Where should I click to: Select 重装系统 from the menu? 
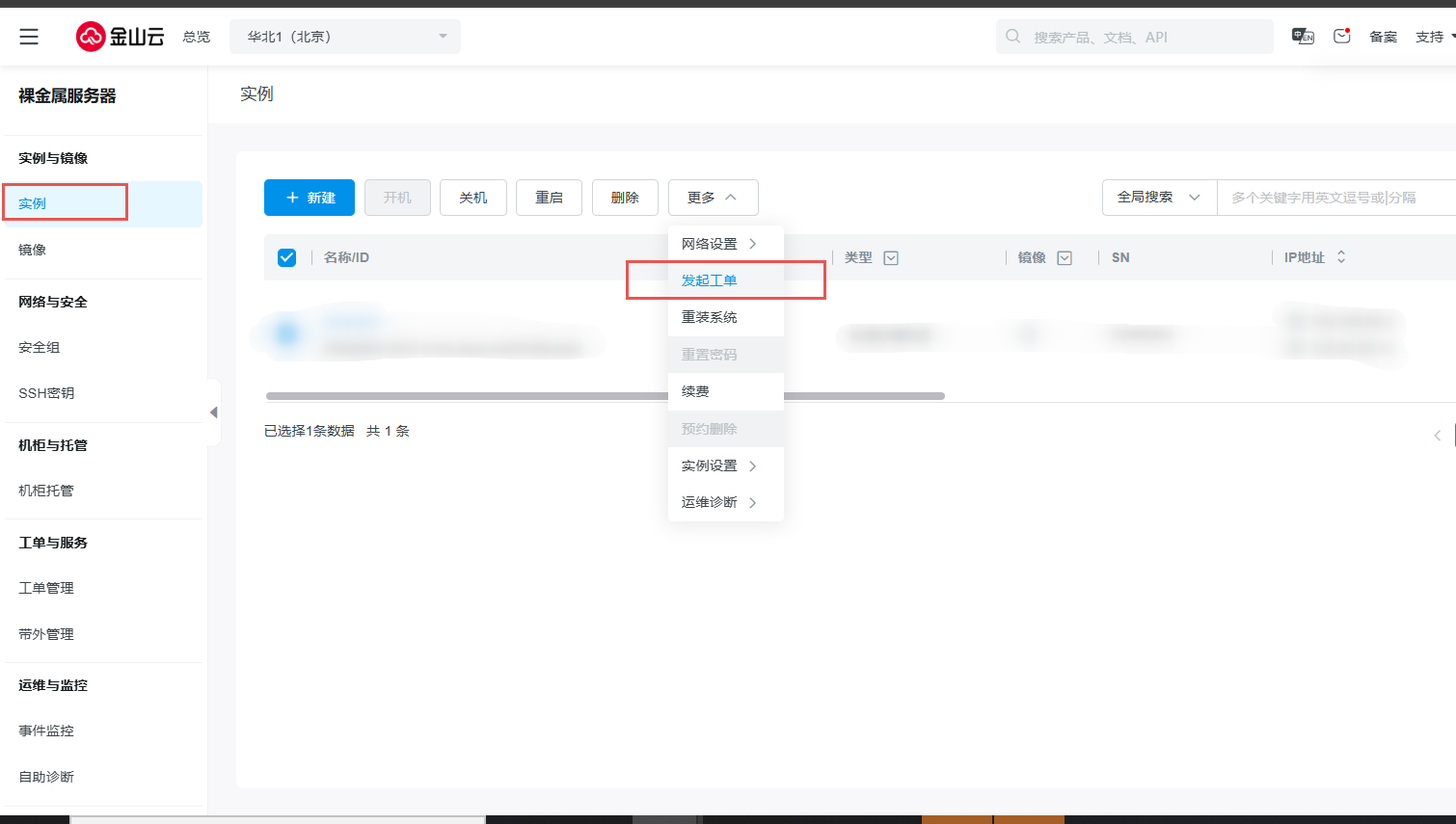pos(725,317)
